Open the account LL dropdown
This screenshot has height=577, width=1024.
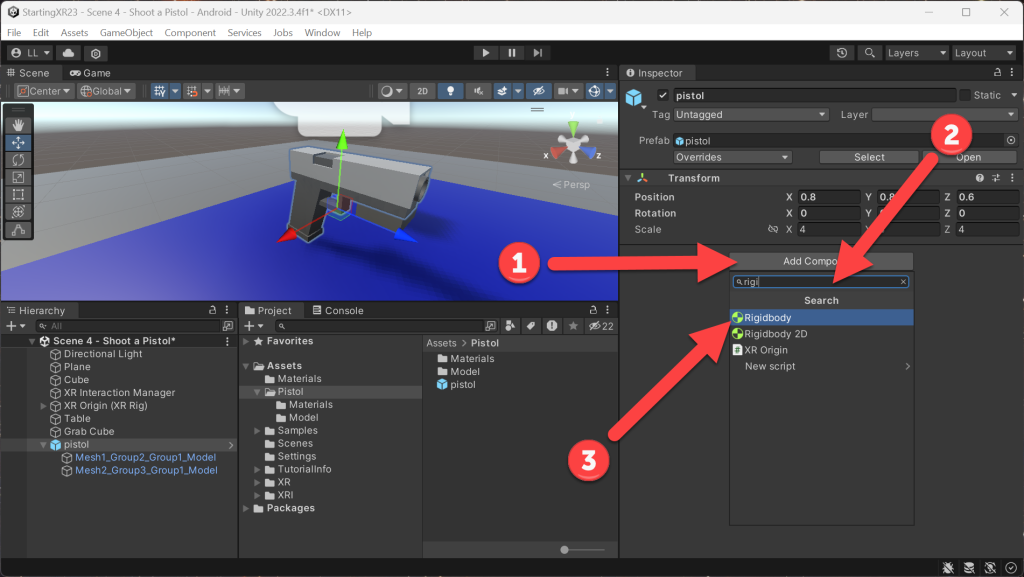30,53
